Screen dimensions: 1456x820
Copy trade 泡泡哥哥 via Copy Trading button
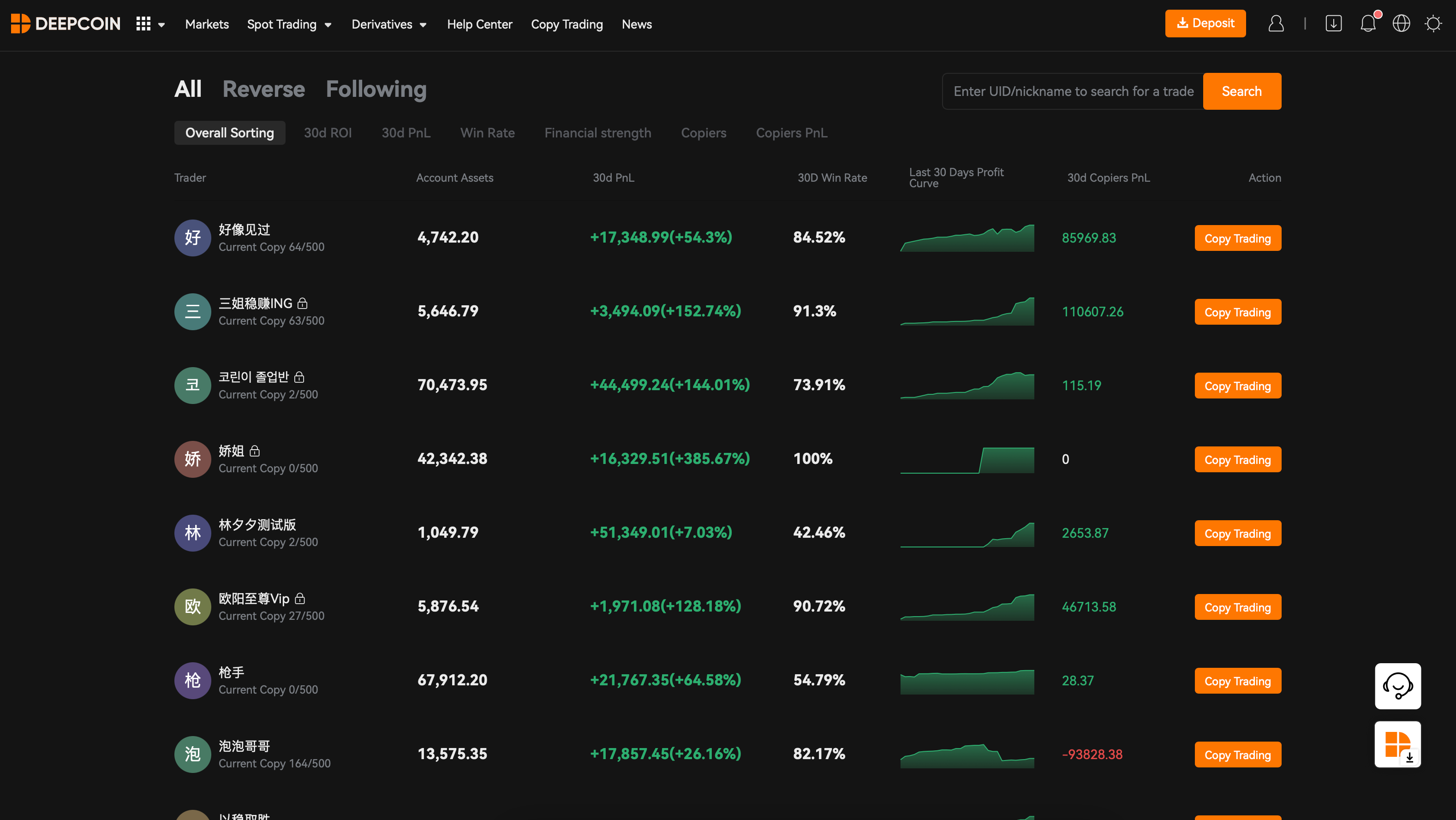(1238, 755)
